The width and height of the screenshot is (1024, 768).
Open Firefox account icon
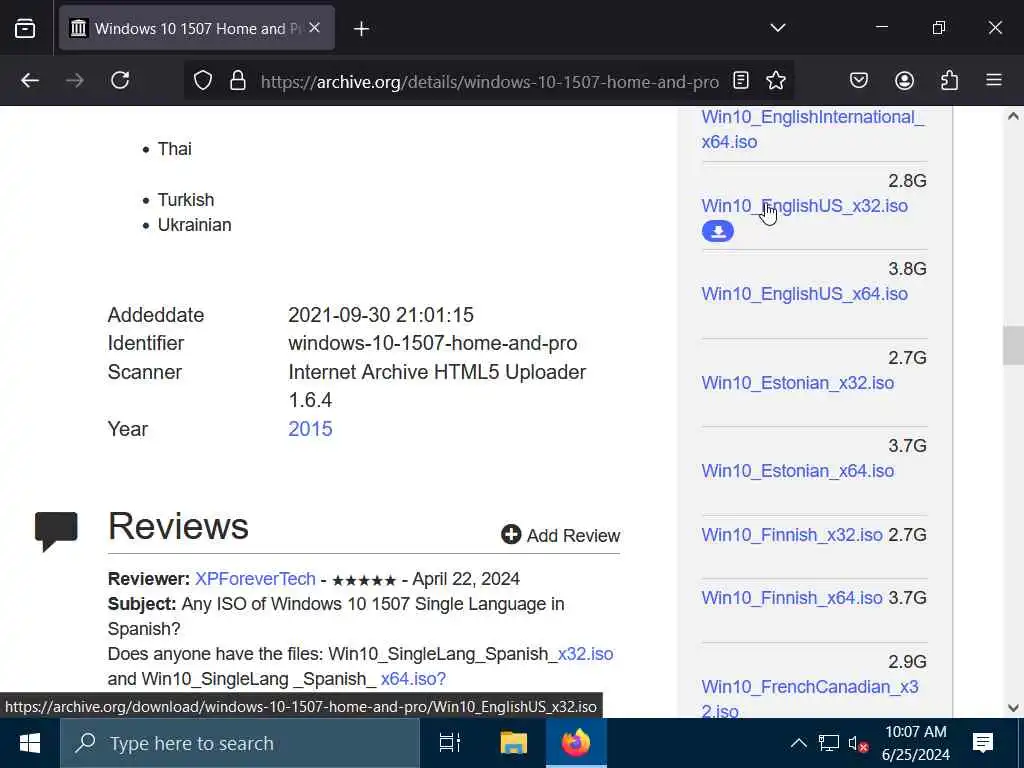tap(904, 80)
